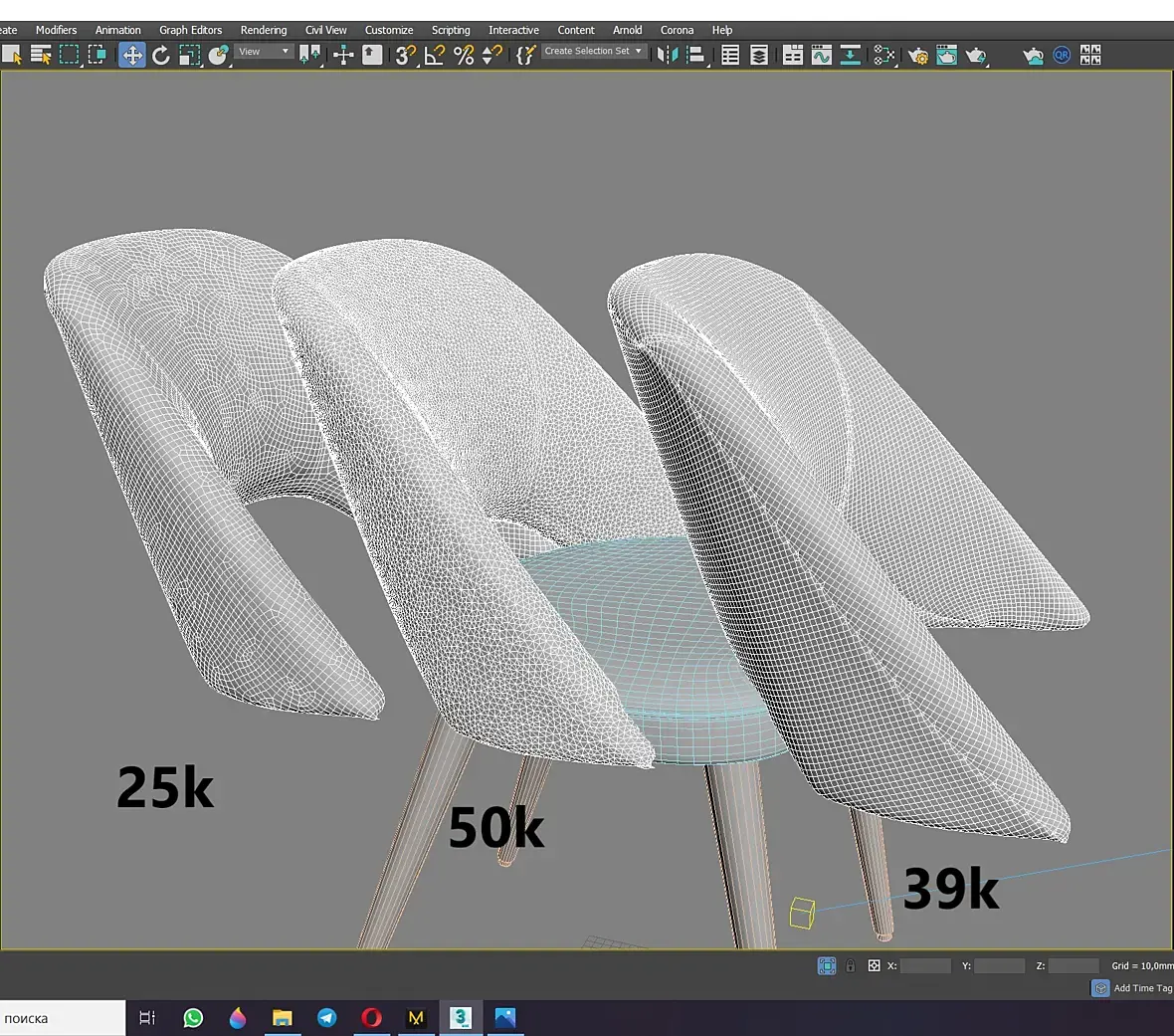Open Curve Editor
Image resolution: width=1174 pixels, height=1036 pixels.
point(822,55)
